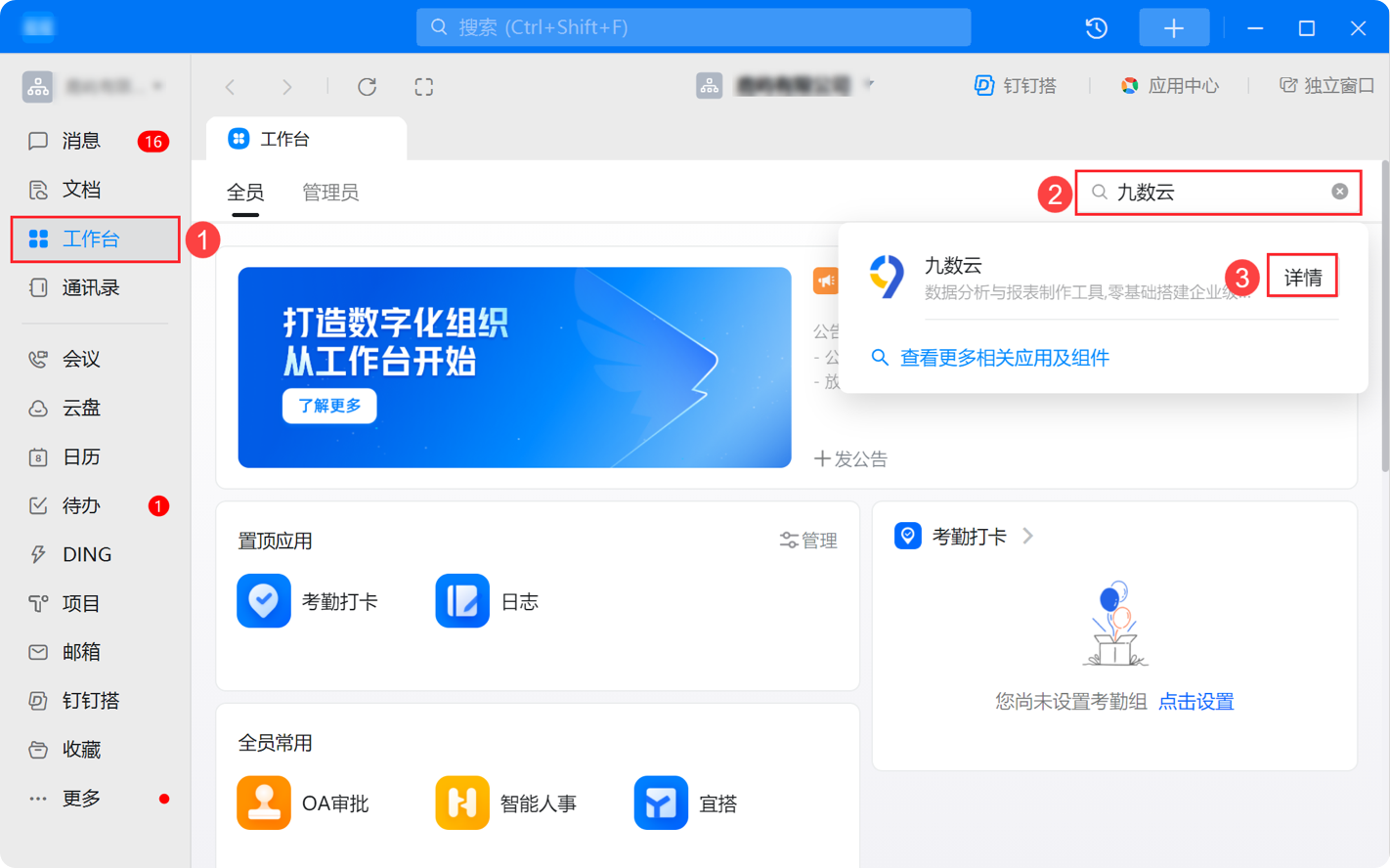Click the 点击设置 link
The width and height of the screenshot is (1390, 868).
point(1195,702)
